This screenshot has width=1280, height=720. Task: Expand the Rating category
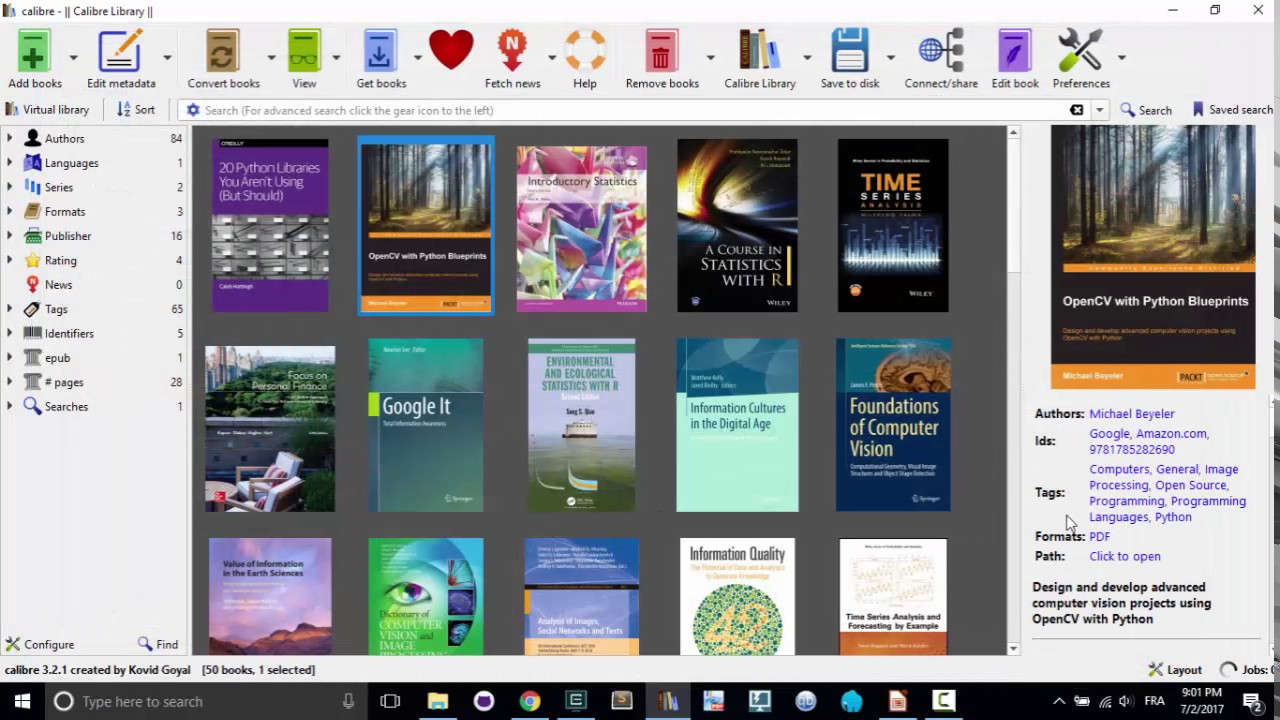click(x=10, y=260)
